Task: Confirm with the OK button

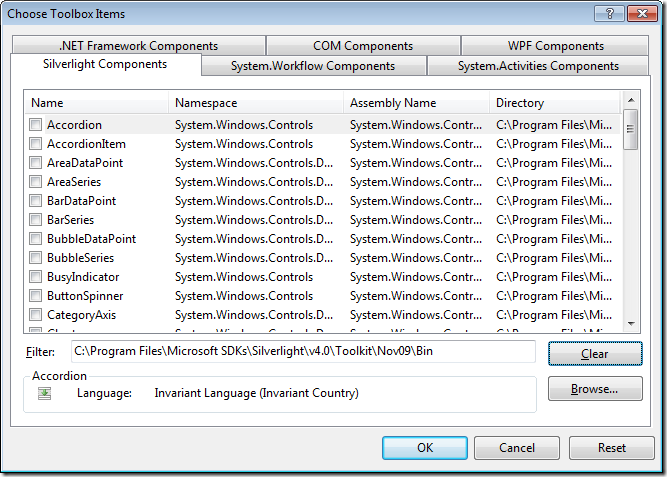Action: tap(425, 448)
